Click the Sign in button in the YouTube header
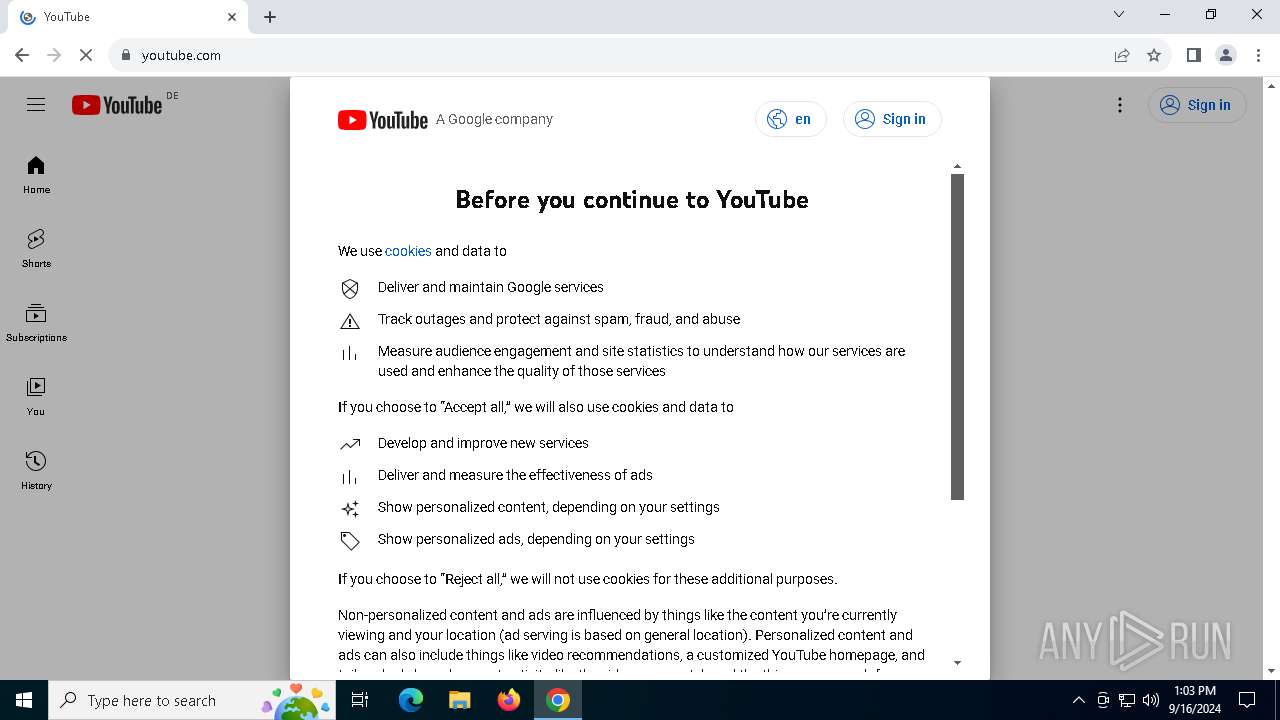The height and width of the screenshot is (720, 1280). 1197,105
